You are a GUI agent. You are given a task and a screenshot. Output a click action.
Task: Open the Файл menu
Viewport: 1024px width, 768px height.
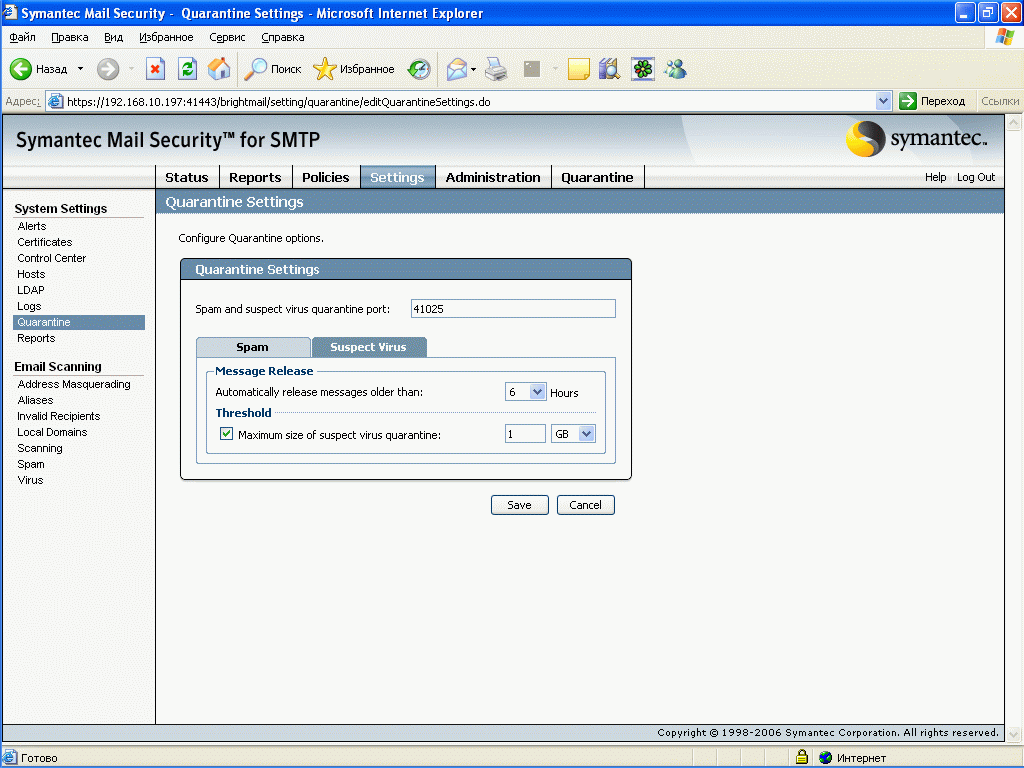(22, 37)
